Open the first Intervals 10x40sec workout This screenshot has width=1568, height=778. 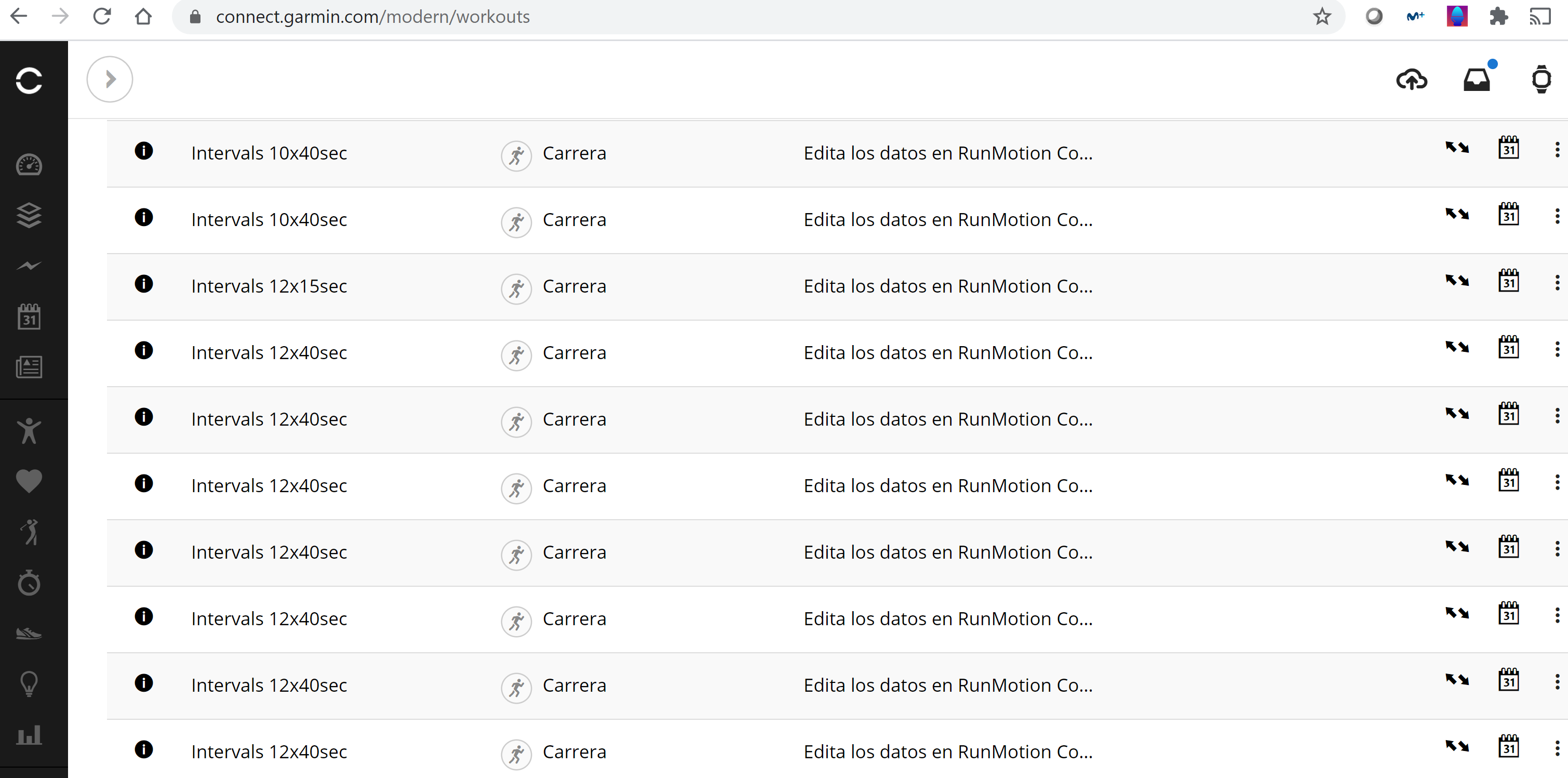click(269, 153)
